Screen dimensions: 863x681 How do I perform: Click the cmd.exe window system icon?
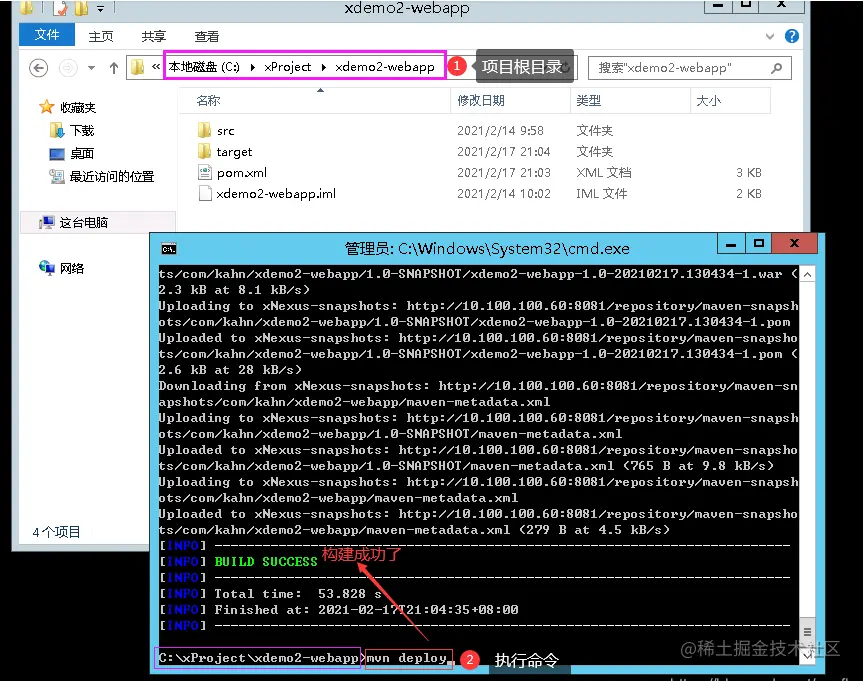[x=169, y=249]
